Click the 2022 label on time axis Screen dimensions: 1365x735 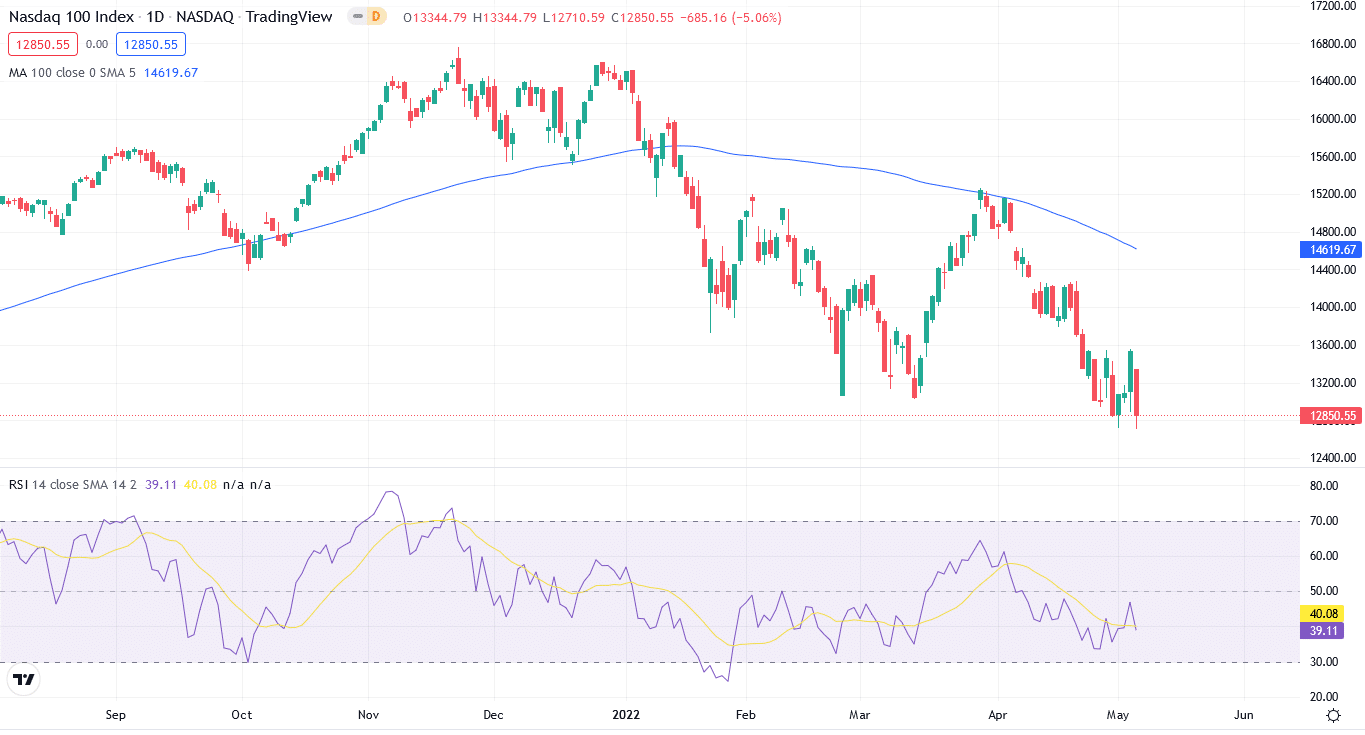(x=626, y=715)
